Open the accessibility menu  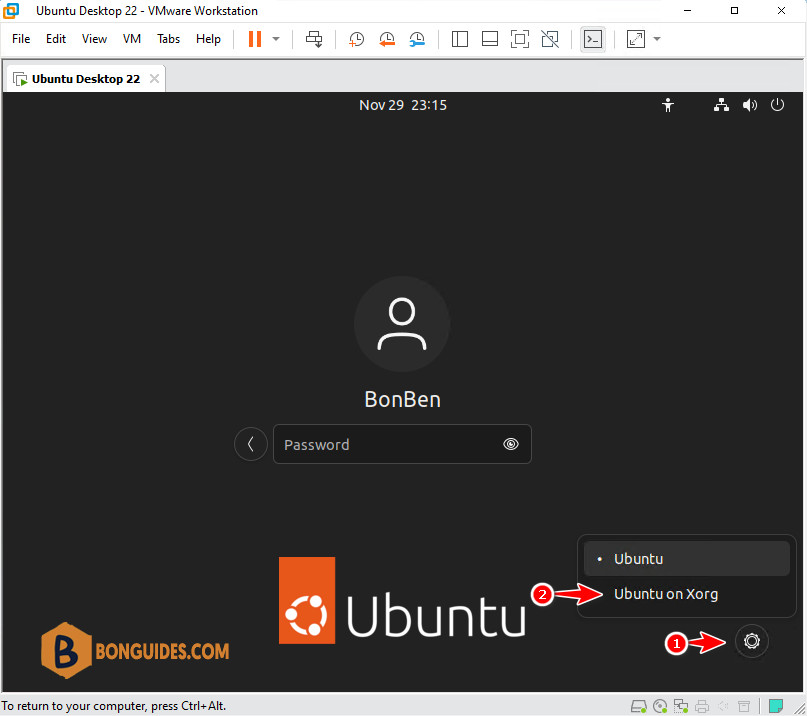pos(668,105)
